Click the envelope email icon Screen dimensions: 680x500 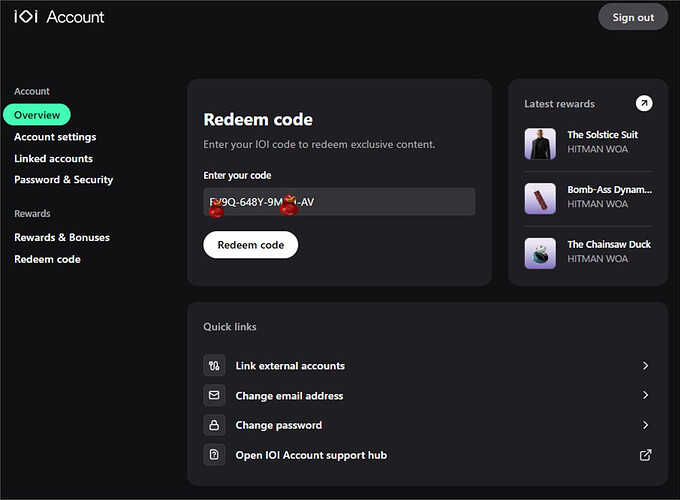[x=214, y=396]
